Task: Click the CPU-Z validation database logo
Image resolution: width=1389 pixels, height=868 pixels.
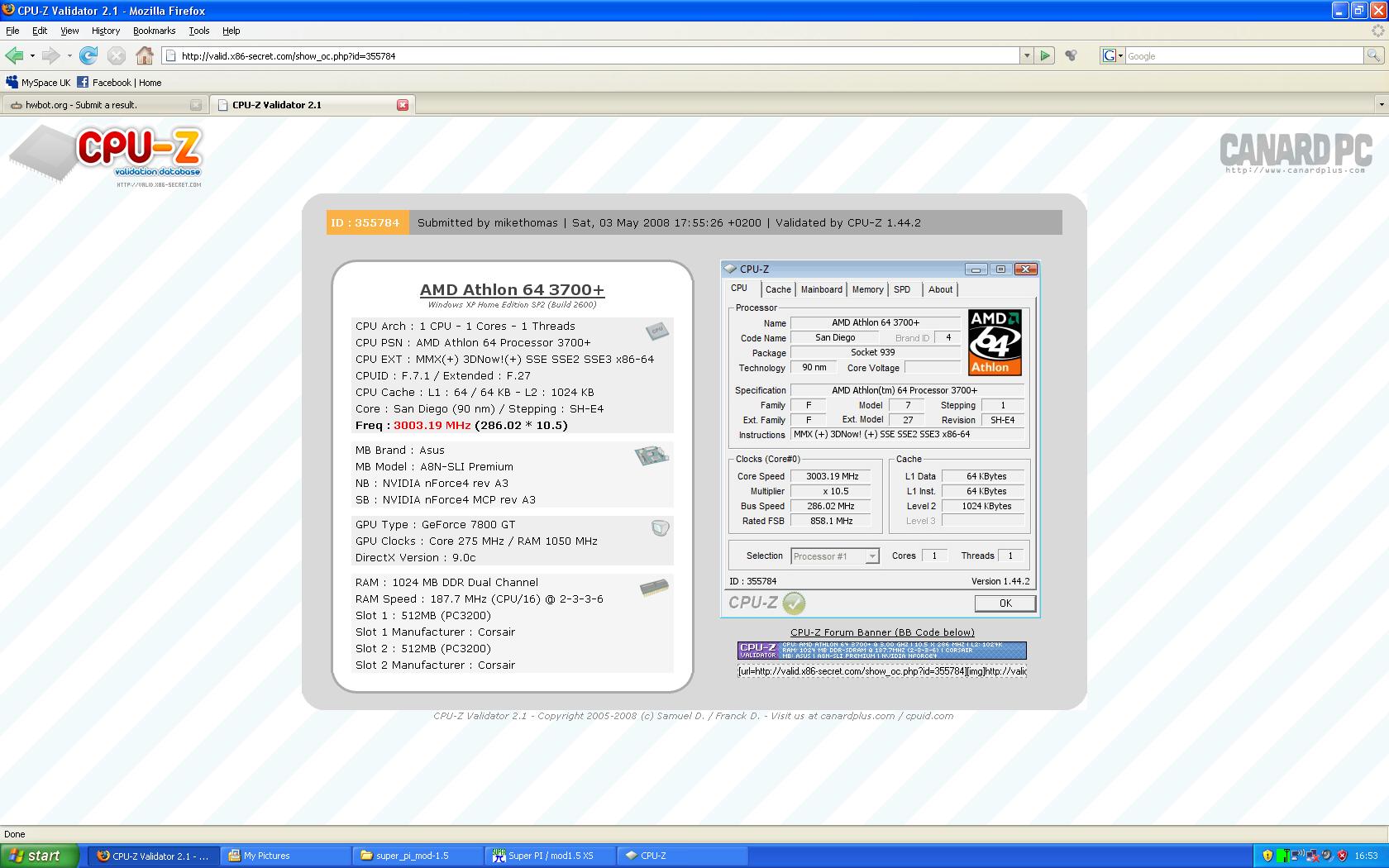Action: pos(106,156)
